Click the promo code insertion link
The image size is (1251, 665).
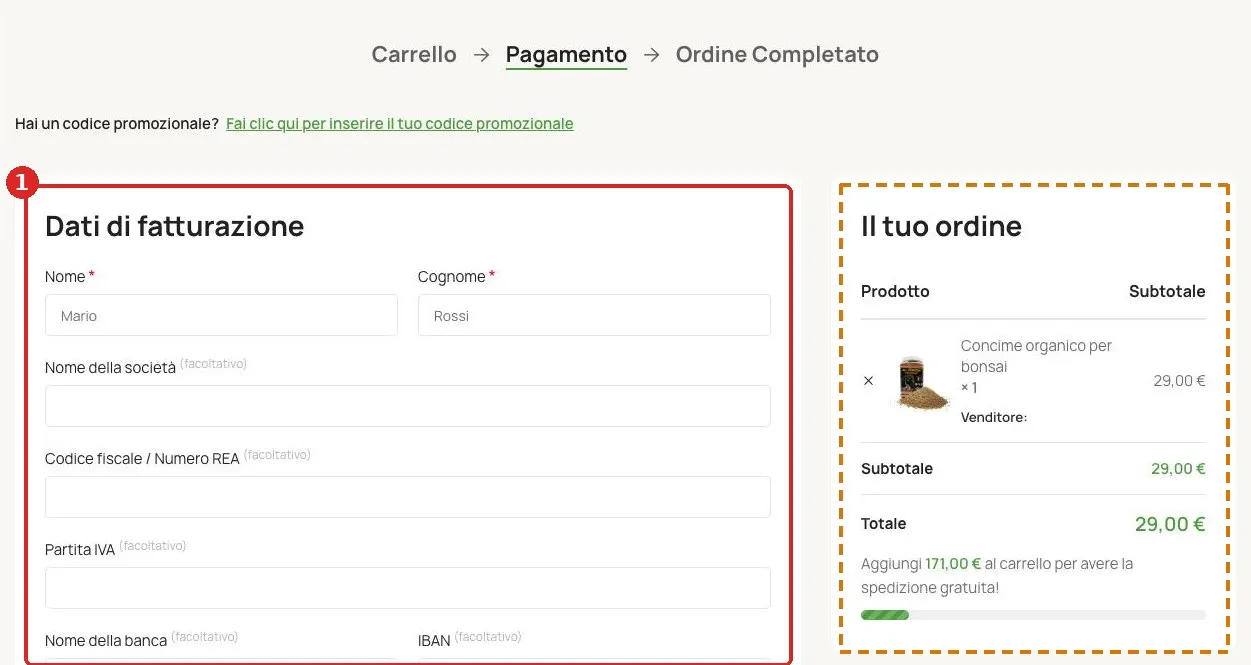pyautogui.click(x=400, y=124)
